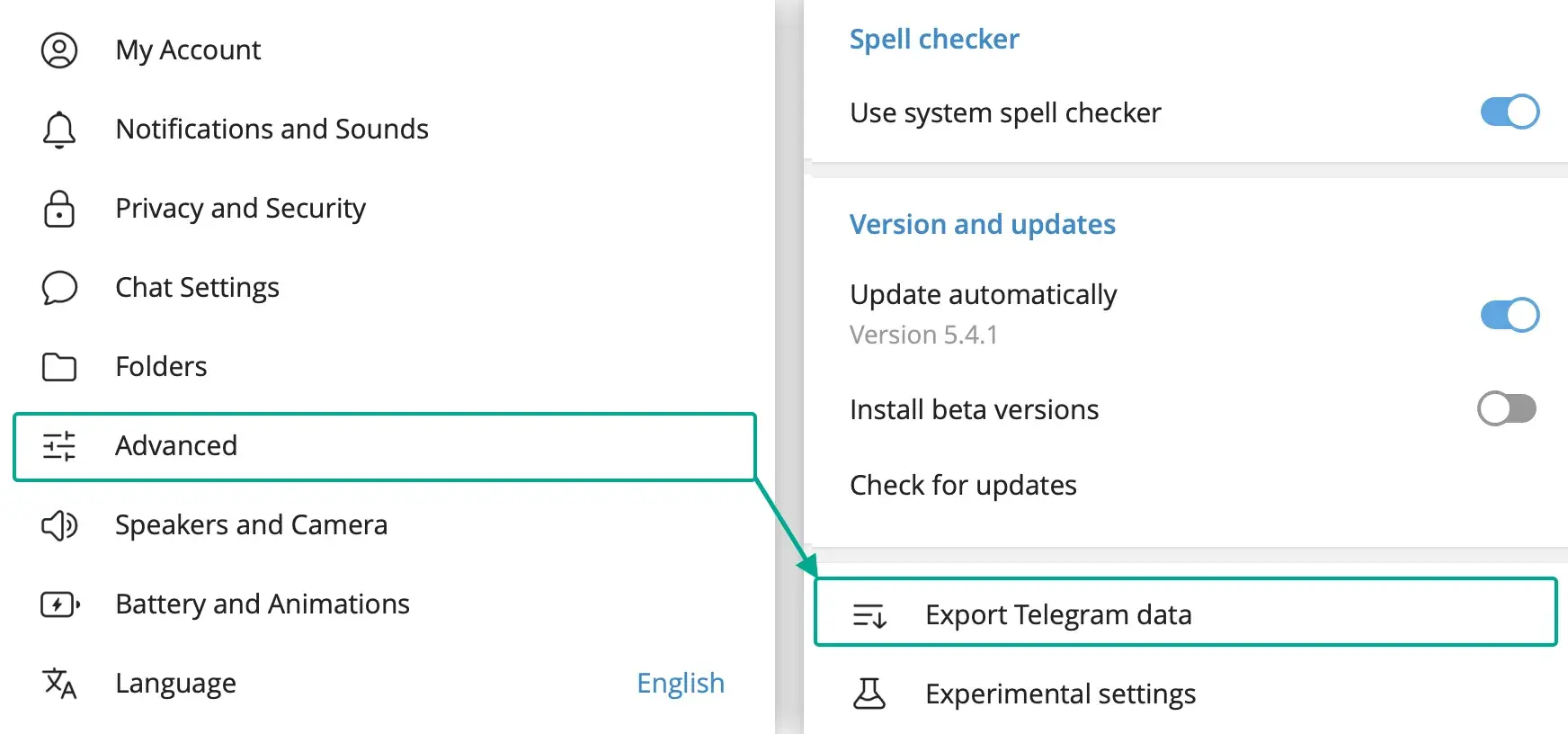Turn off the Update automatically switch
Viewport: 1568px width, 734px height.
[x=1510, y=315]
